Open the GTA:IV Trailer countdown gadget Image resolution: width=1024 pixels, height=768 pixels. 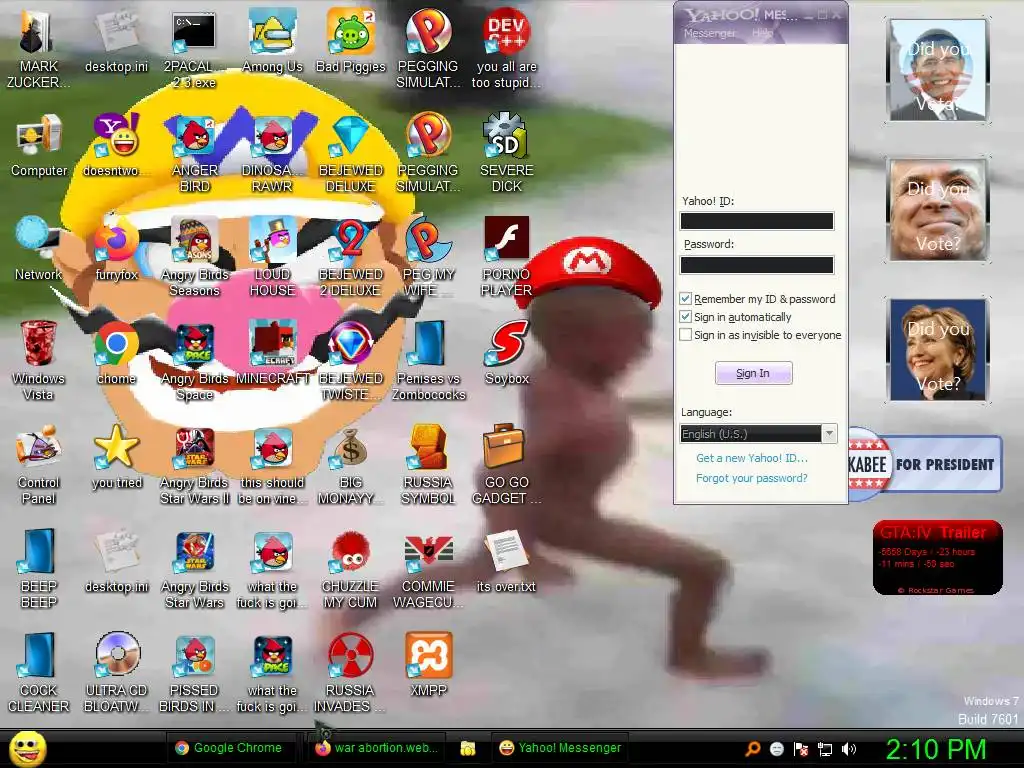pos(938,558)
